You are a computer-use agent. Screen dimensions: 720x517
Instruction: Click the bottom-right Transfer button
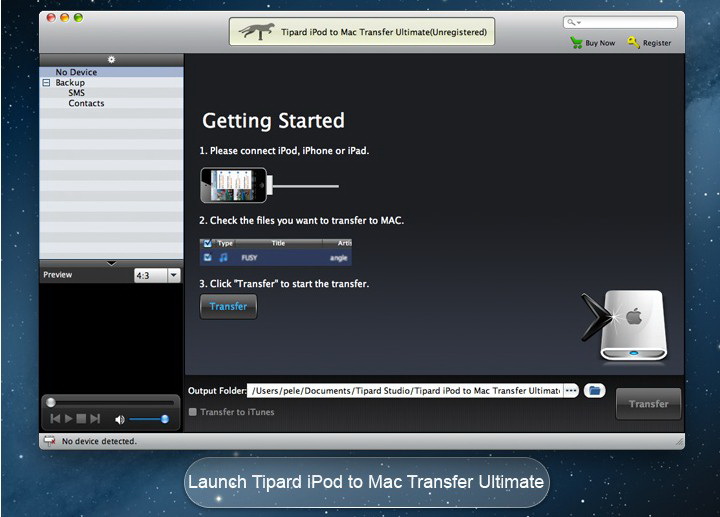click(x=648, y=404)
